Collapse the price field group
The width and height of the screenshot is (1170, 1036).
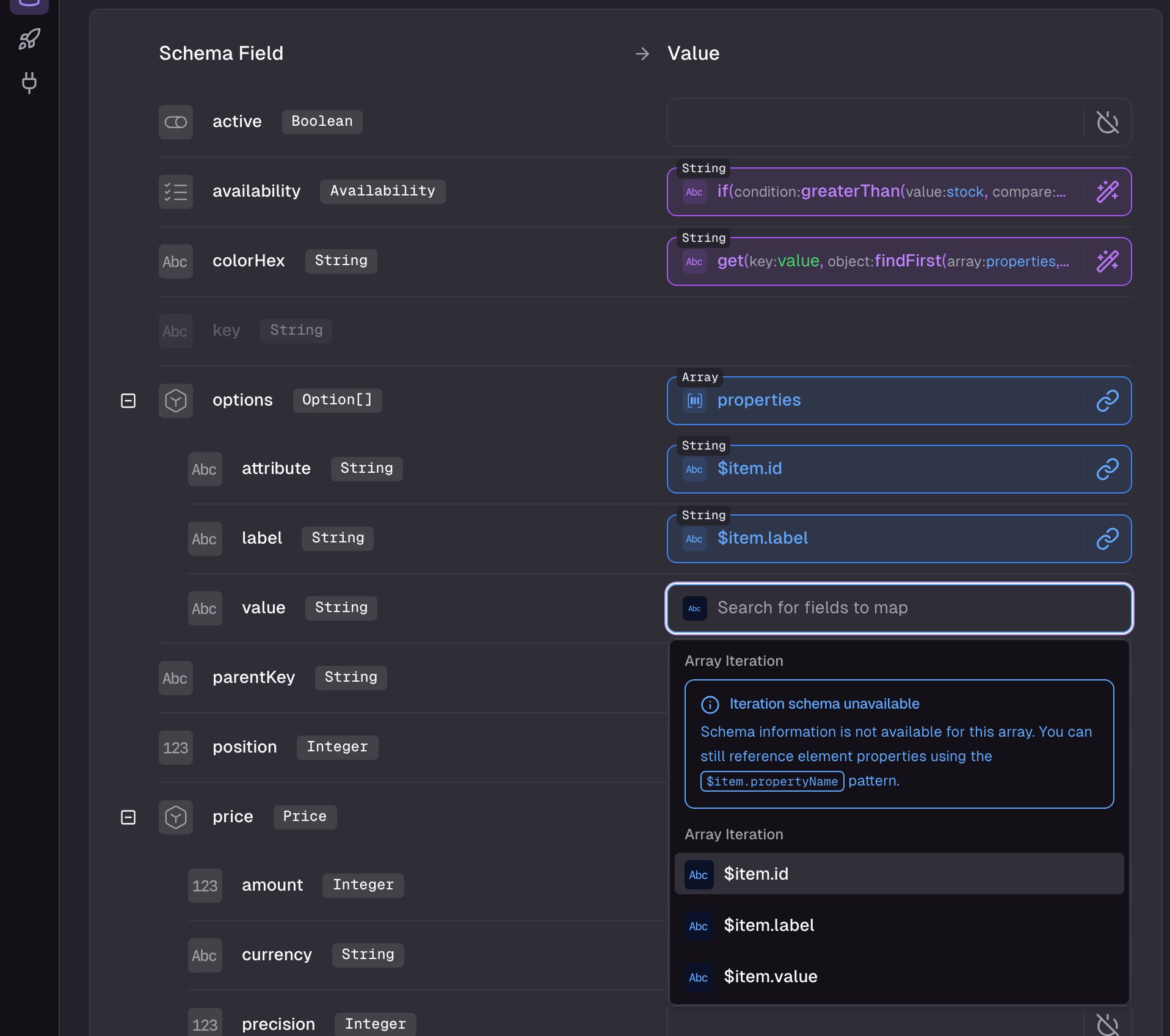128,817
